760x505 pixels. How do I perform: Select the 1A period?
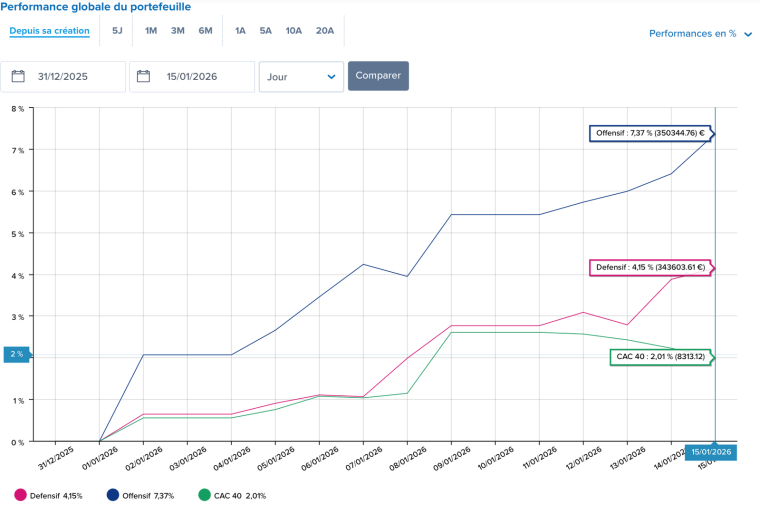[240, 31]
